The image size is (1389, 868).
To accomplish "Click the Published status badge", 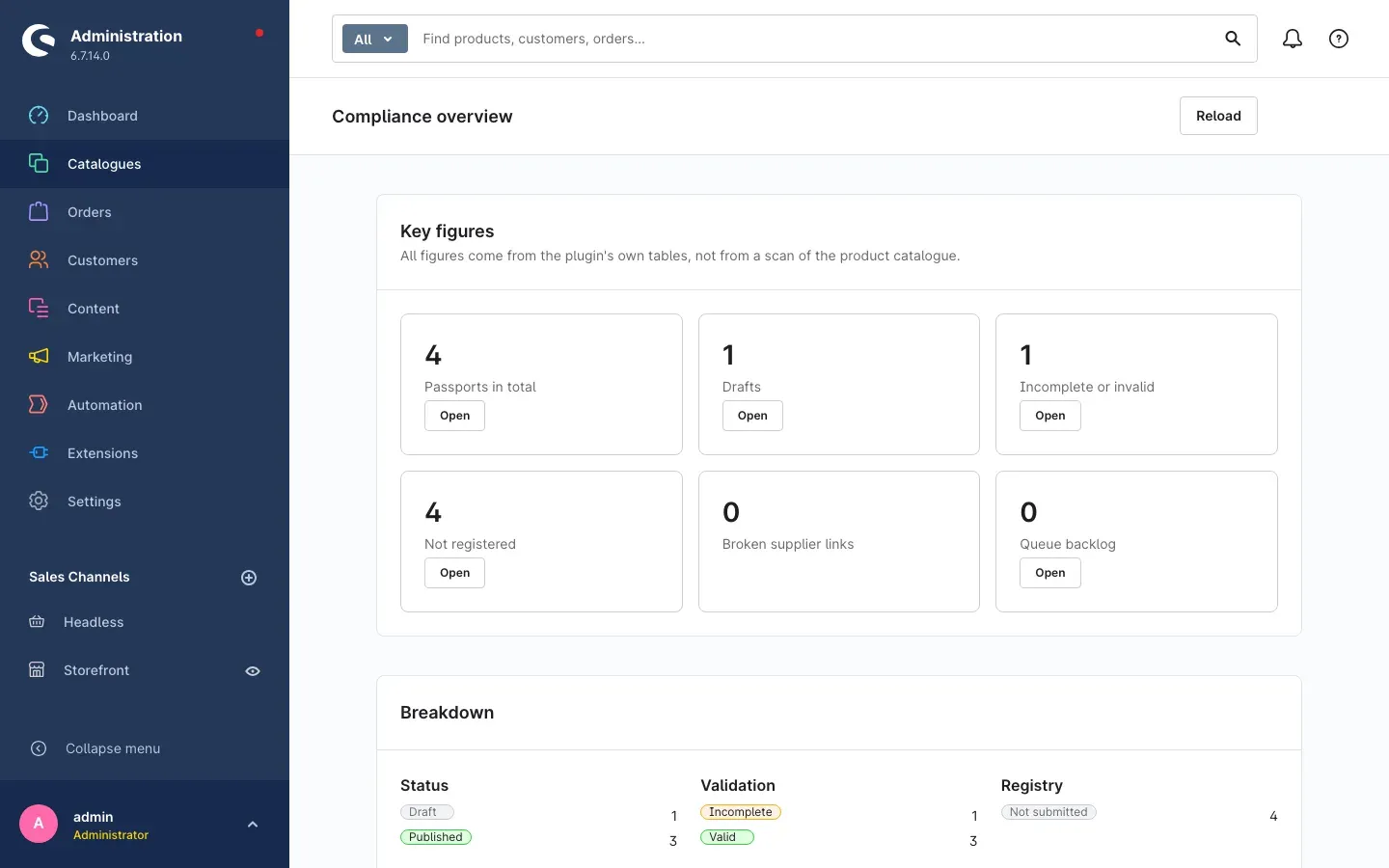I will point(436,837).
